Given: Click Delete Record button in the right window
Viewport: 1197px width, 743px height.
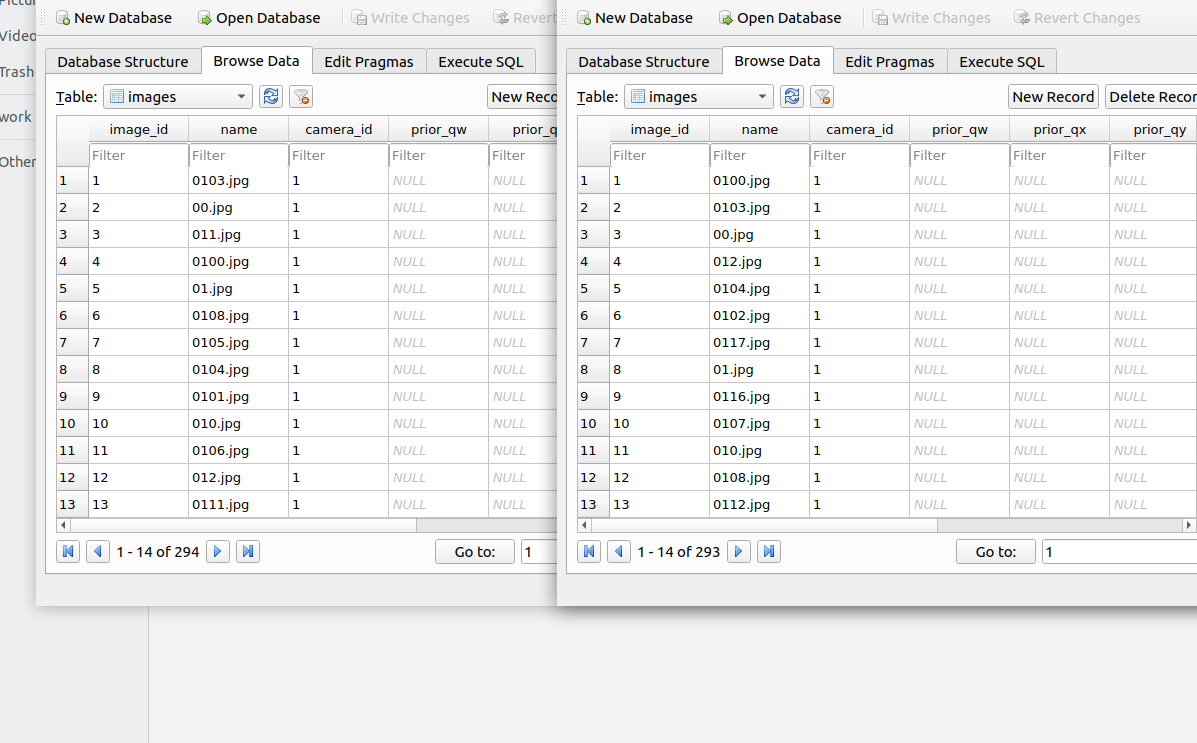Looking at the screenshot, I should coord(1151,96).
